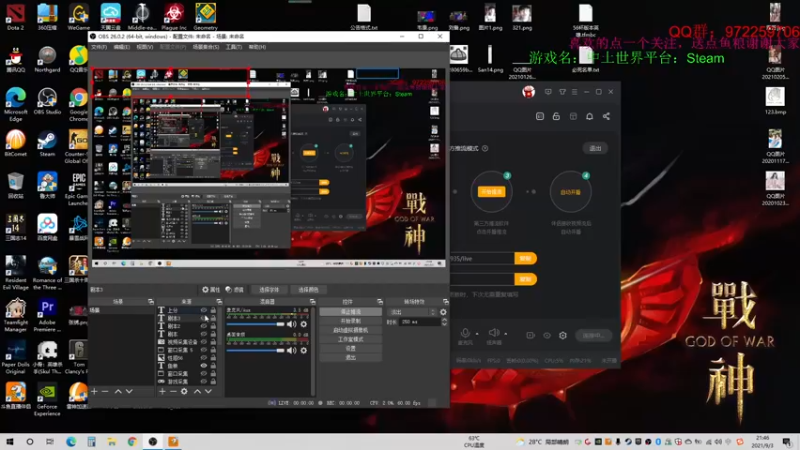Image resolution: width=800 pixels, height=450 pixels.
Task: Click 工作室模式 button in OBS
Action: [351, 339]
